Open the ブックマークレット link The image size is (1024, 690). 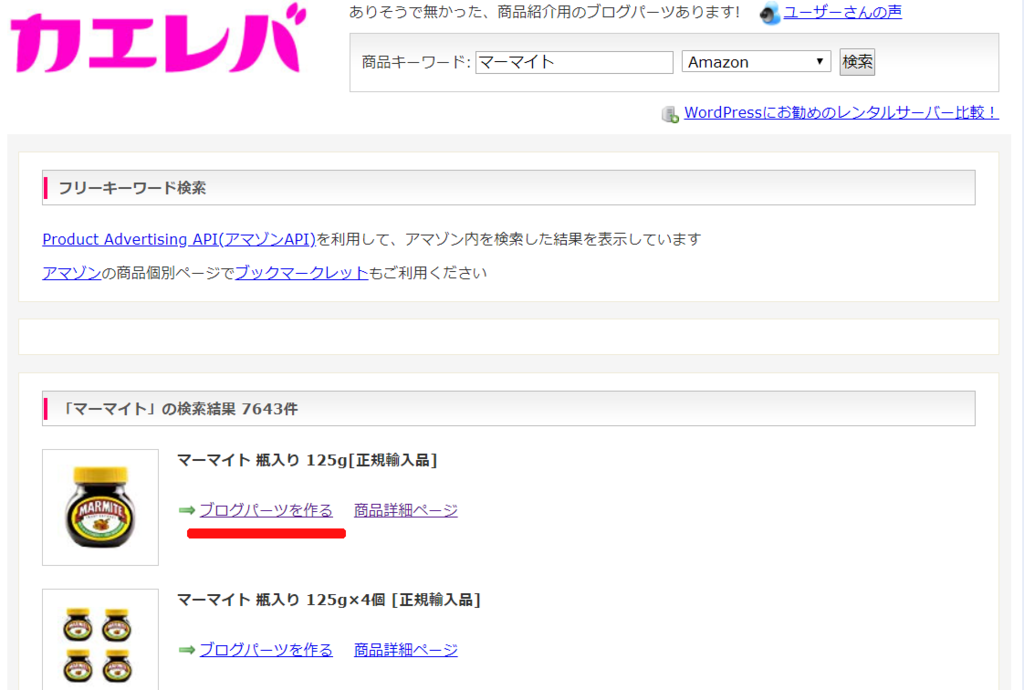click(x=302, y=273)
